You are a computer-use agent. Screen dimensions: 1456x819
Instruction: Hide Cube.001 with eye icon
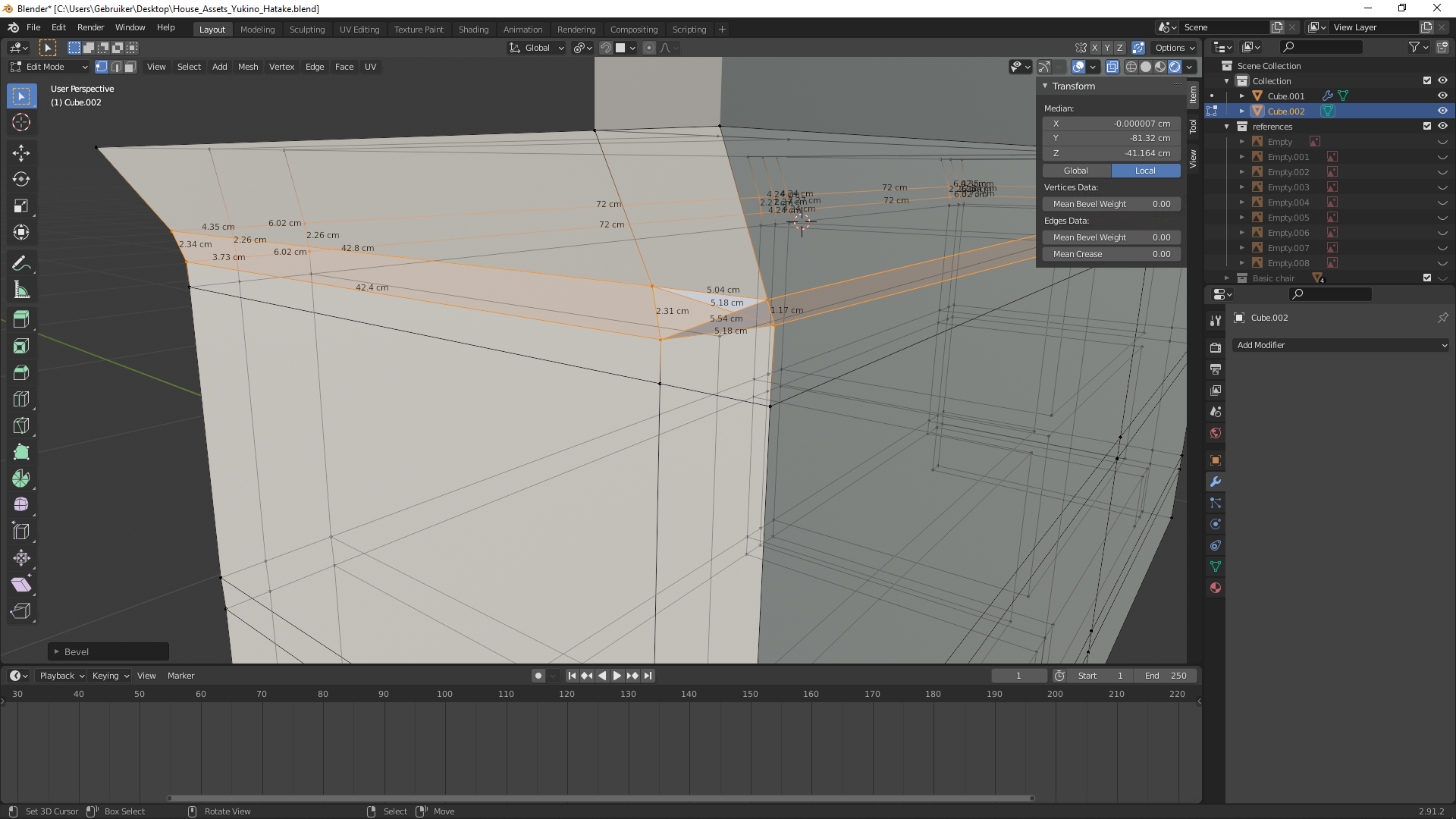pos(1442,96)
